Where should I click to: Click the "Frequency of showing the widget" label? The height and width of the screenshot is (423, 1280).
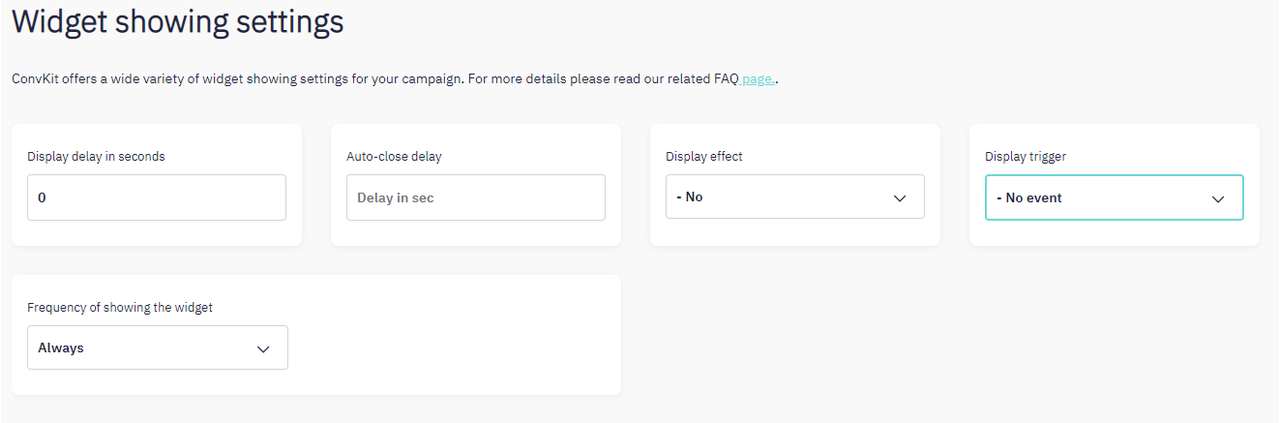[x=120, y=307]
